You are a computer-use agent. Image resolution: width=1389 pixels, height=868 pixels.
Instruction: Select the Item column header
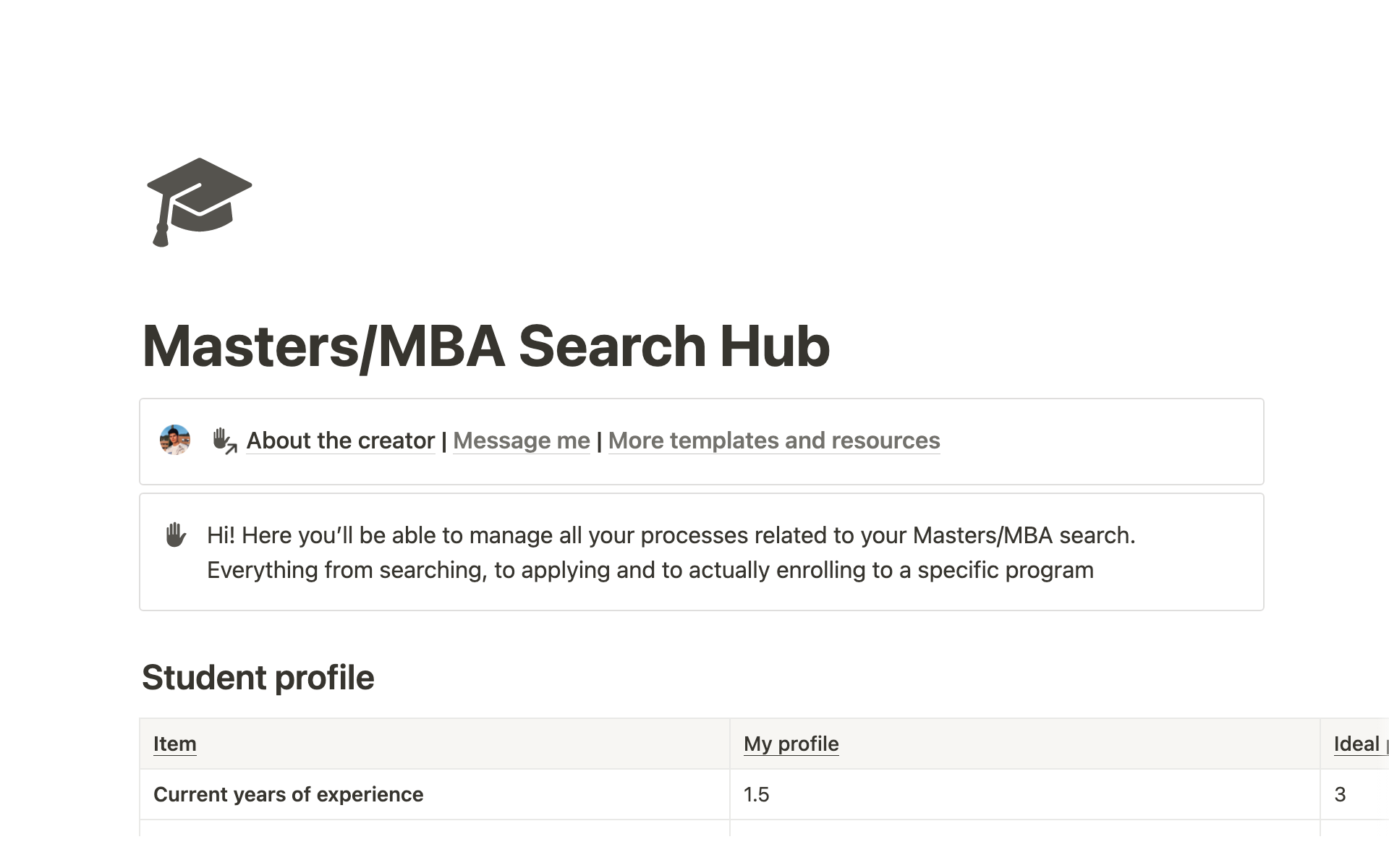tap(175, 744)
